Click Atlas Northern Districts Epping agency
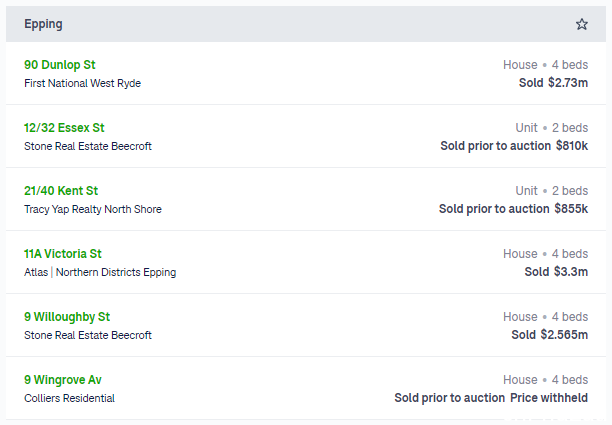 (100, 272)
